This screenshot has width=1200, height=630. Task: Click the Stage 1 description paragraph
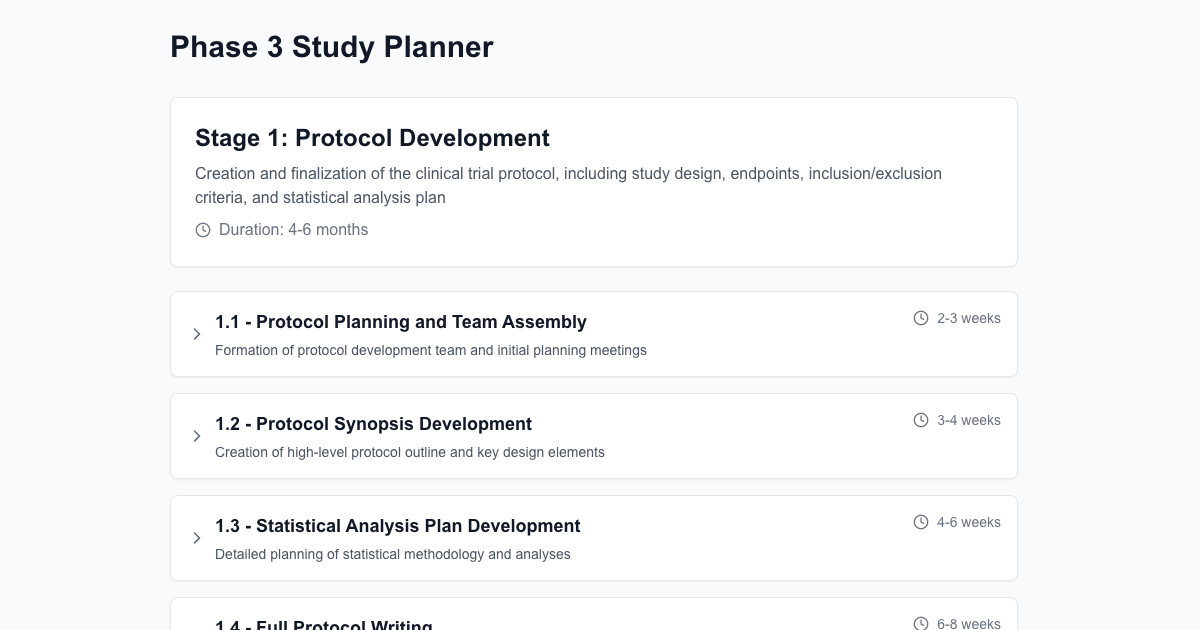coord(568,185)
